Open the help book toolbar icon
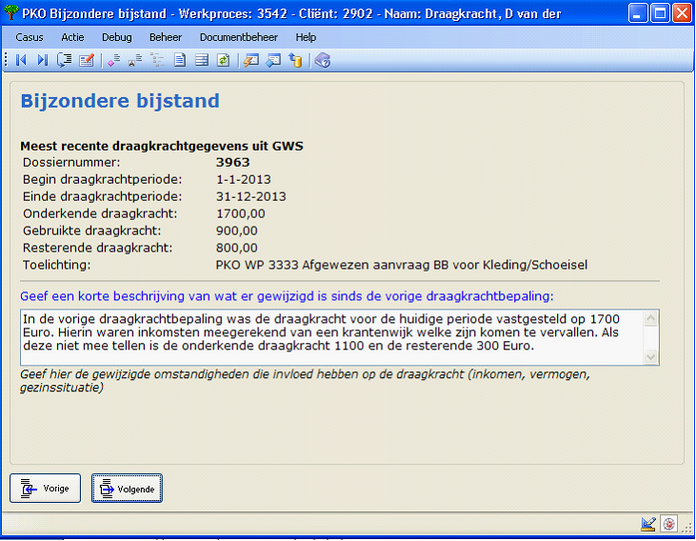This screenshot has width=696, height=541. pos(323,60)
